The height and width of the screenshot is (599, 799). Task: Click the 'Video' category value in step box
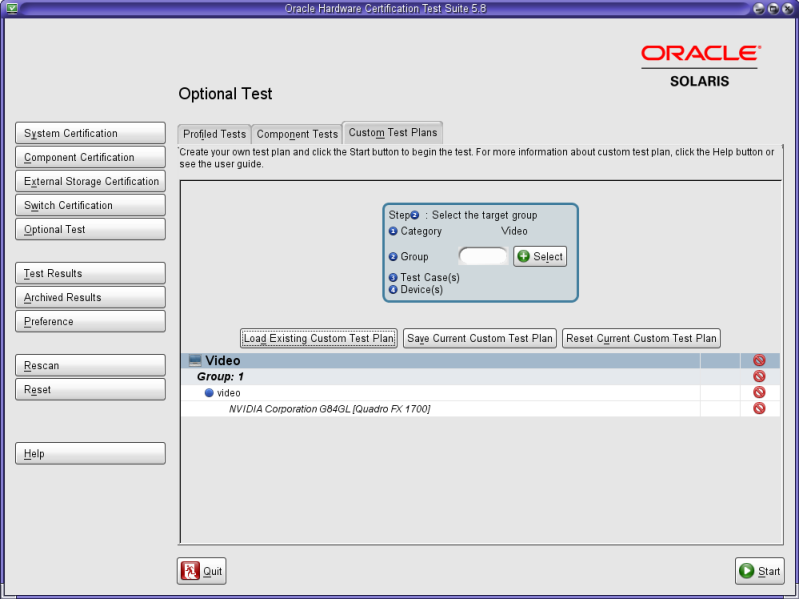tap(514, 231)
